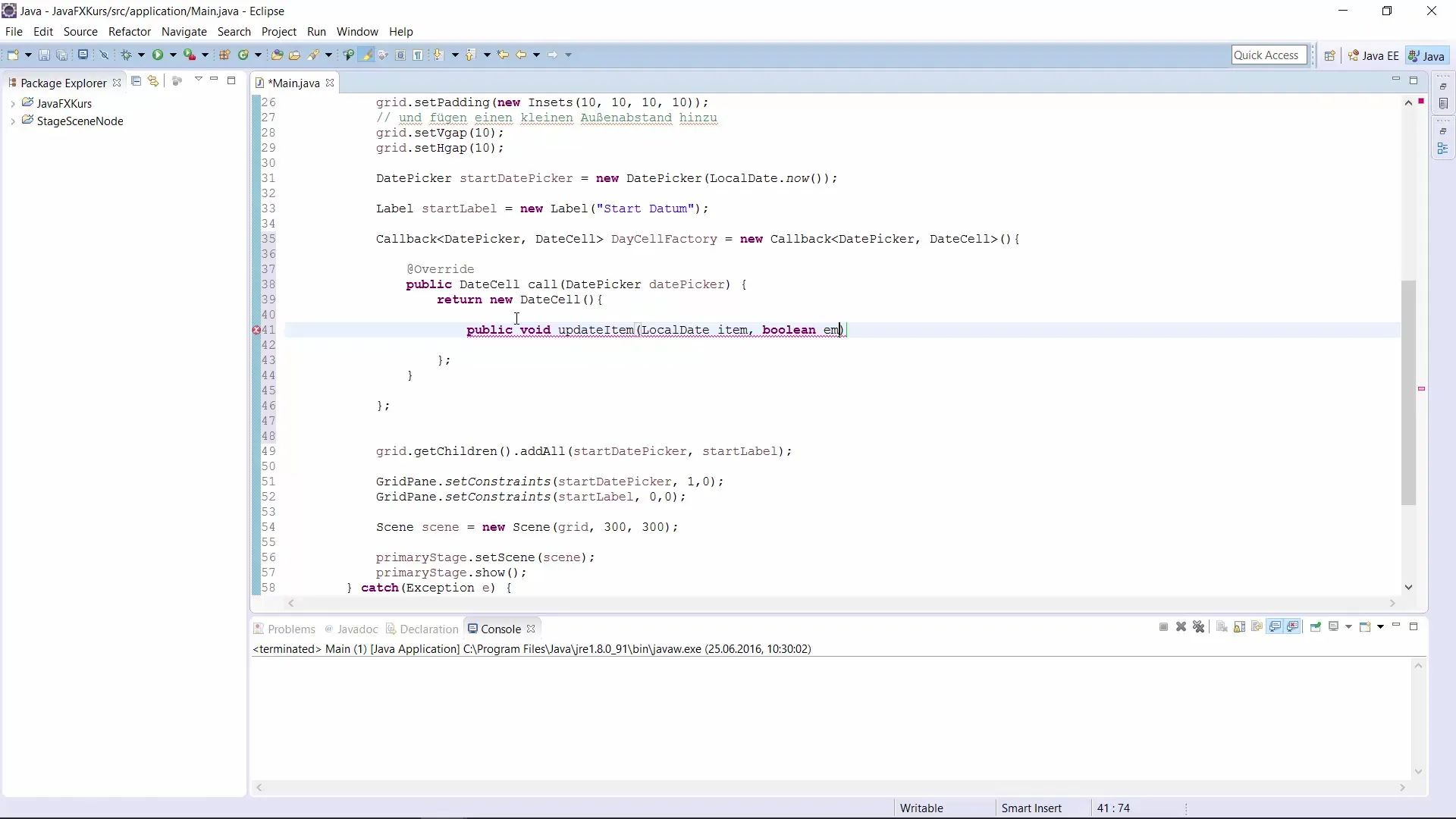Expand the JavaFXKurs project
The width and height of the screenshot is (1456, 819).
[13, 104]
